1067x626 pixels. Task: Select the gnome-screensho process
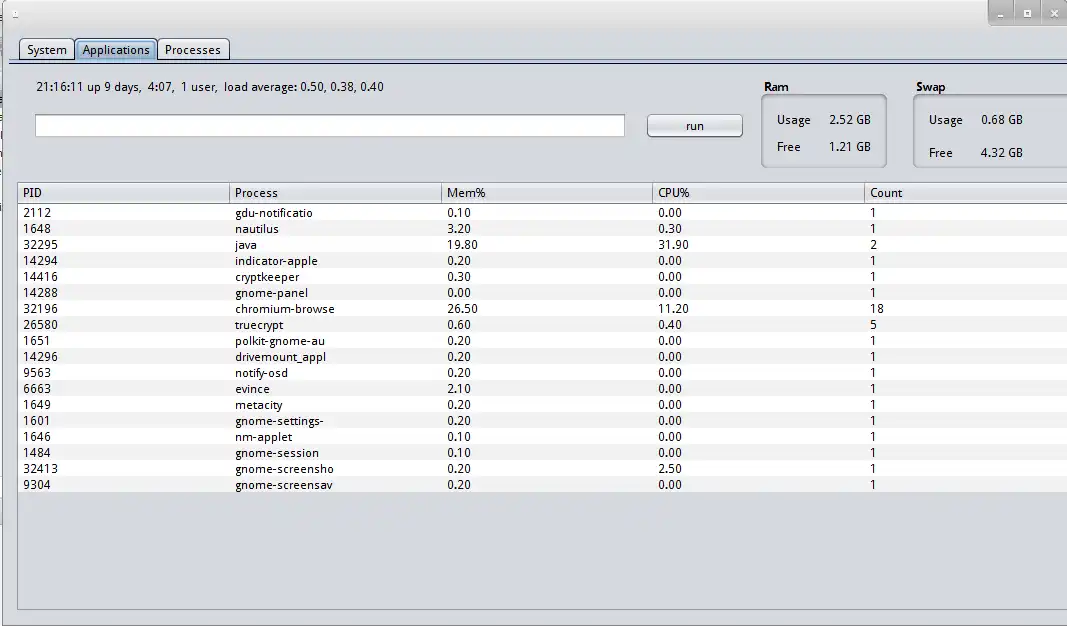[284, 469]
